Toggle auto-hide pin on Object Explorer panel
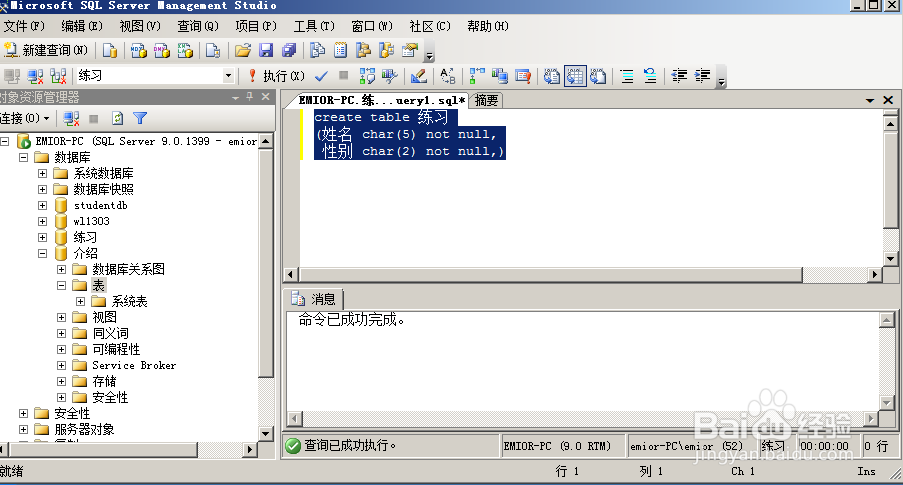903x485 pixels. pos(249,97)
